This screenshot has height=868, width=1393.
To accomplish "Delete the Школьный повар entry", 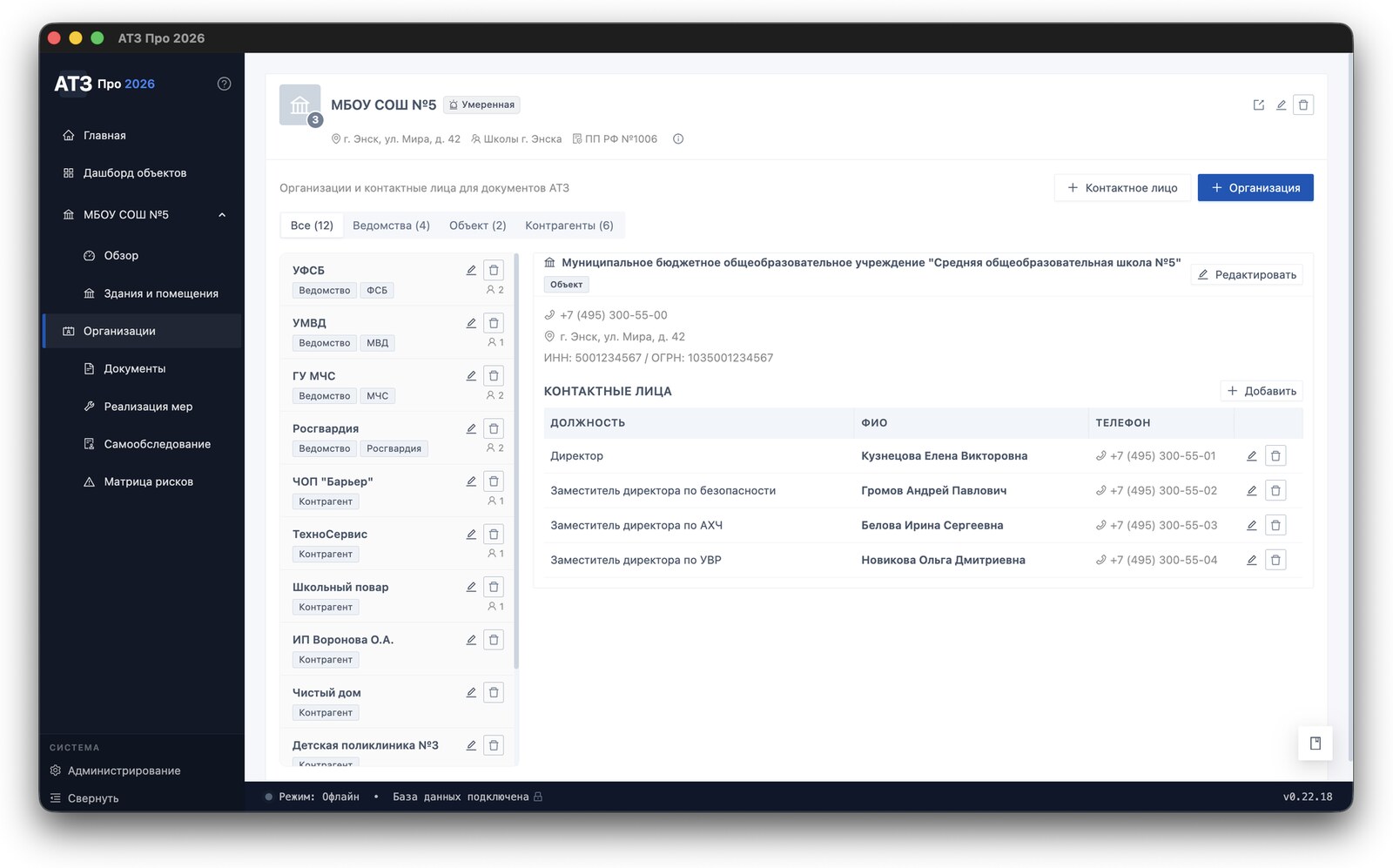I will (494, 587).
